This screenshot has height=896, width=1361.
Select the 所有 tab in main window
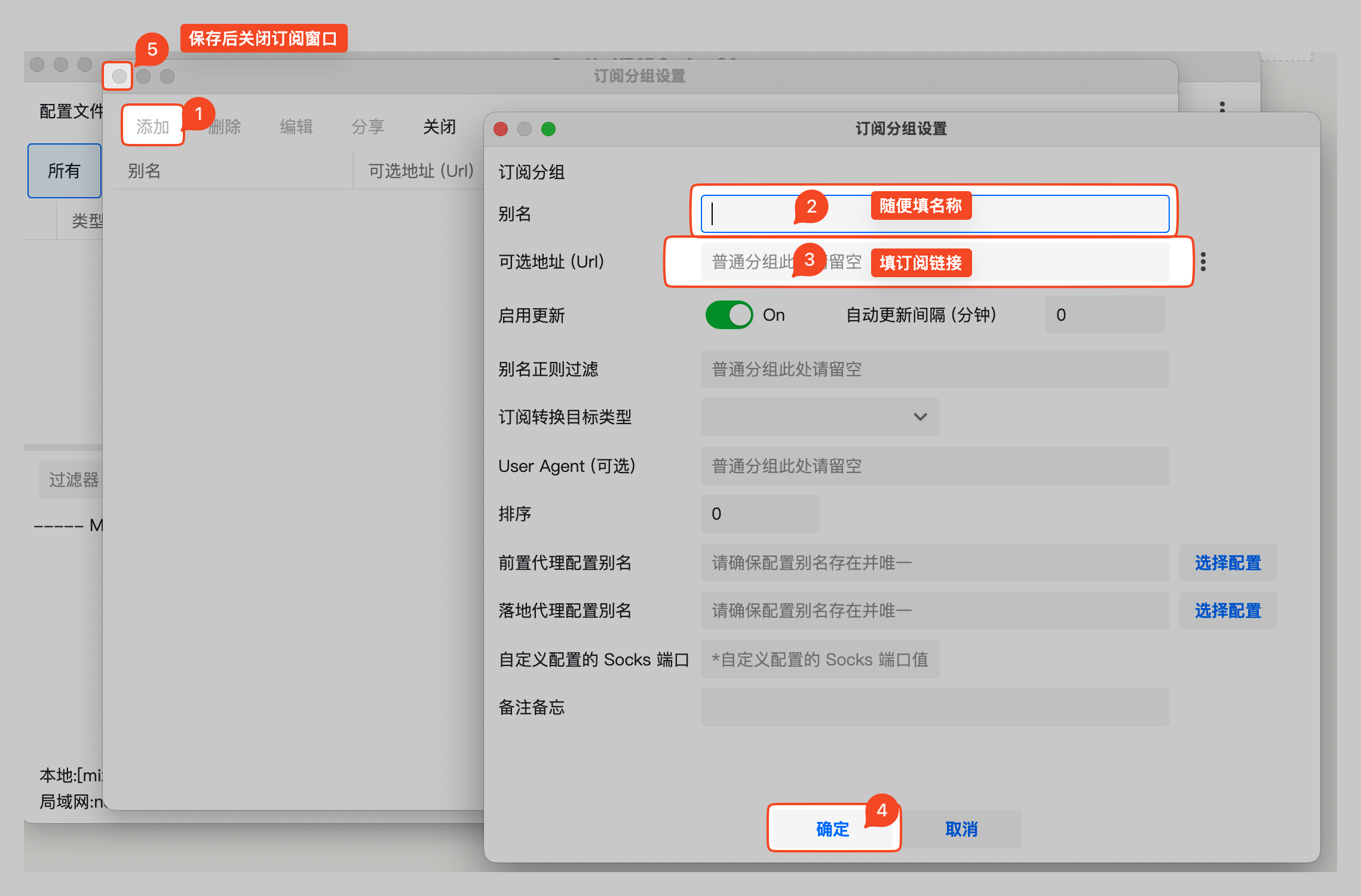(x=64, y=171)
